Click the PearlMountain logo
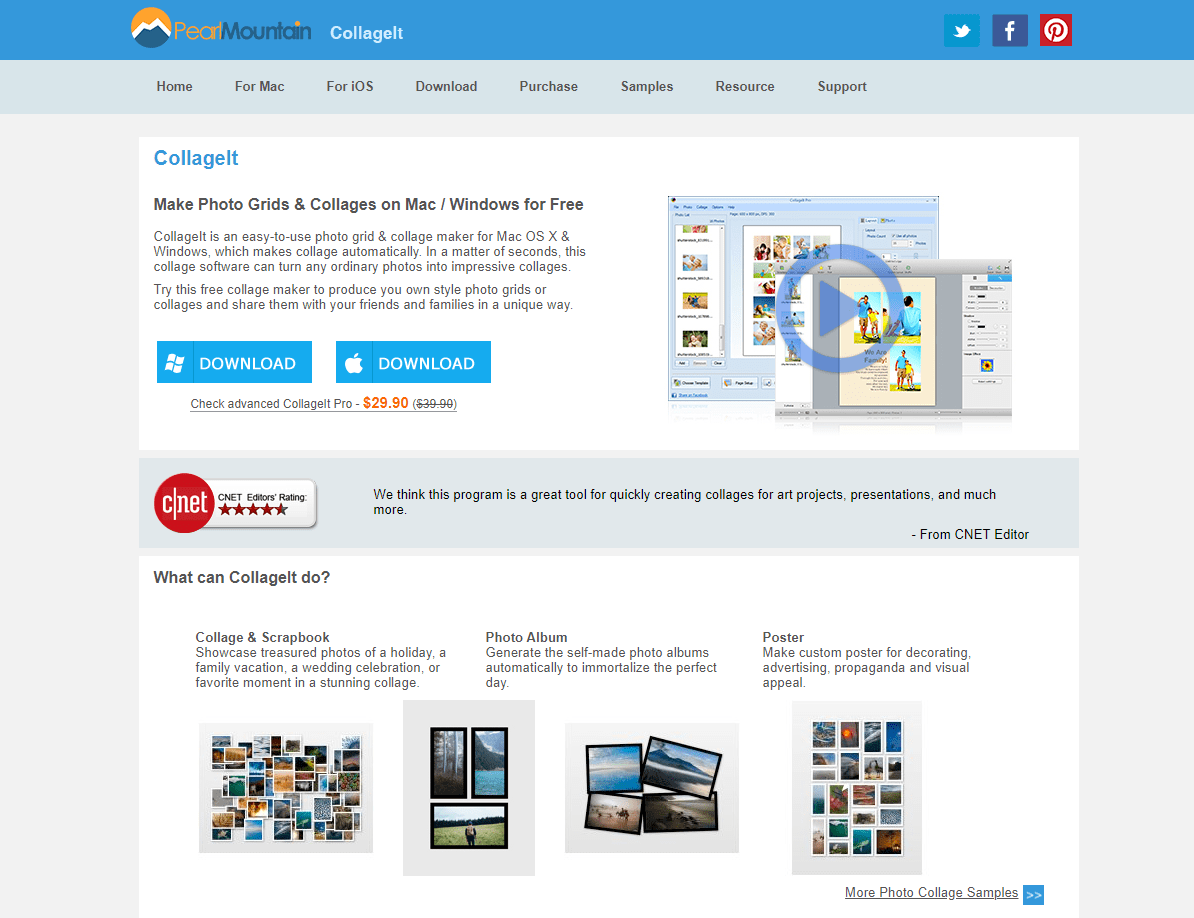1194x918 pixels. coord(221,28)
